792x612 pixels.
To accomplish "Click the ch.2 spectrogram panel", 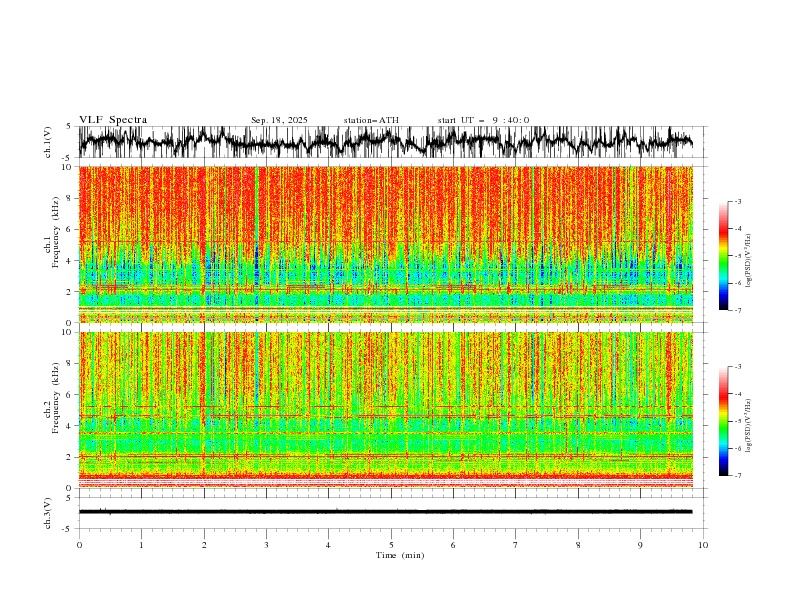I will 386,410.
